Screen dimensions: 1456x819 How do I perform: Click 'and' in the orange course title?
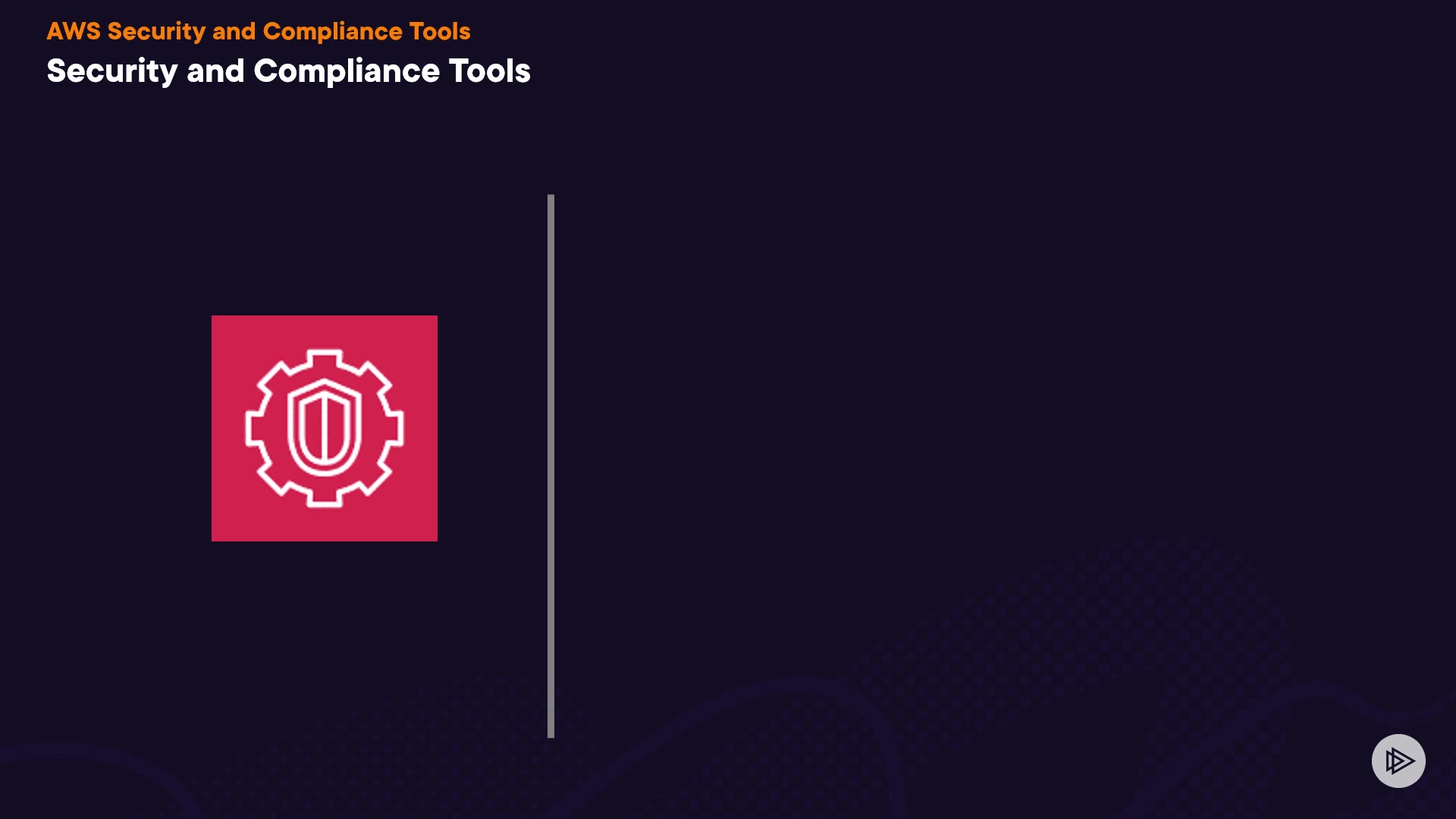click(234, 31)
